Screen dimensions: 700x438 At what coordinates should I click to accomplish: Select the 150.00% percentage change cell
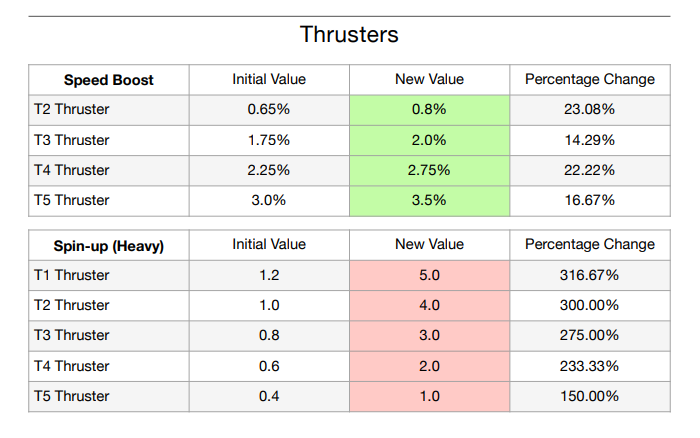pyautogui.click(x=589, y=395)
